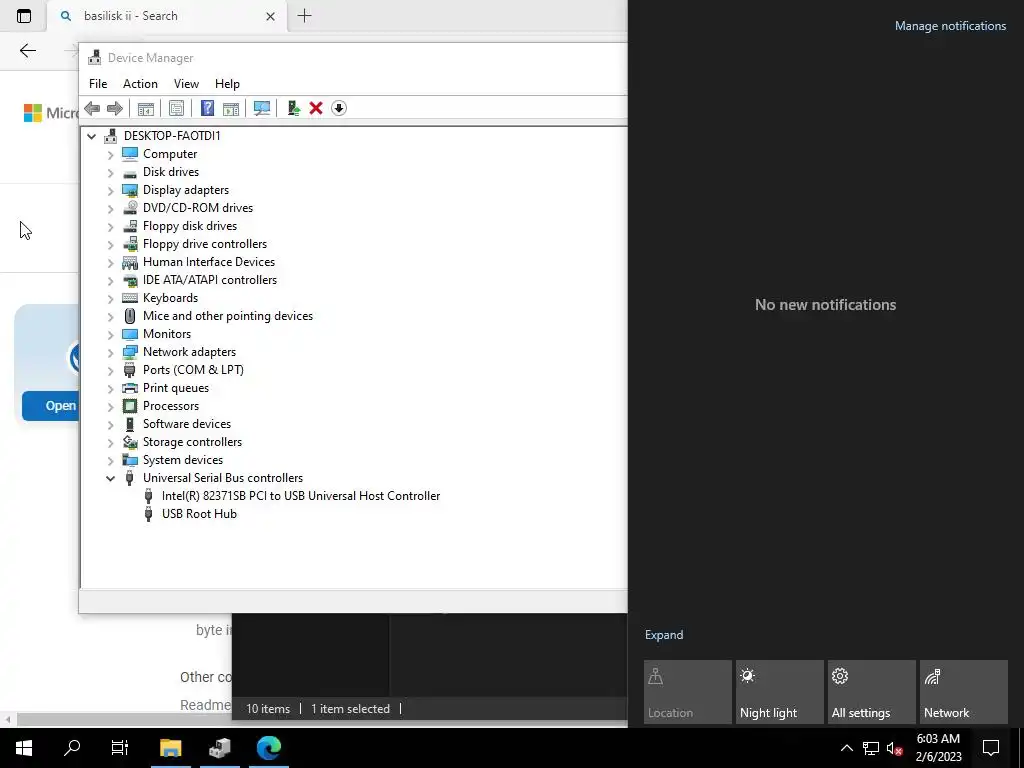Viewport: 1024px width, 768px height.
Task: Select Ports (COM & LPT) entry
Action: (193, 370)
